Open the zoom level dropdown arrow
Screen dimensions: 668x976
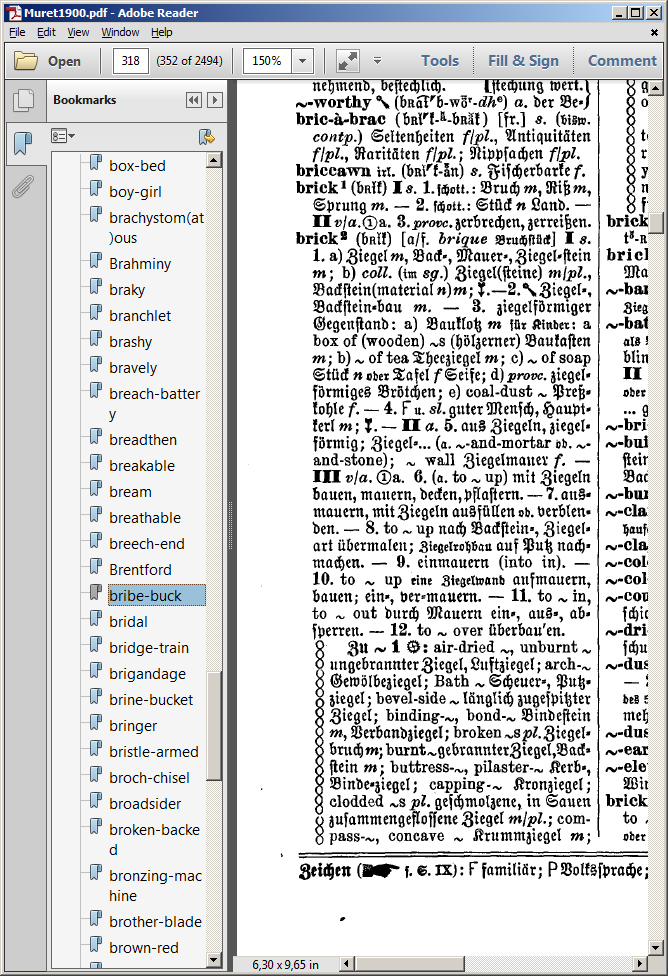tap(303, 61)
